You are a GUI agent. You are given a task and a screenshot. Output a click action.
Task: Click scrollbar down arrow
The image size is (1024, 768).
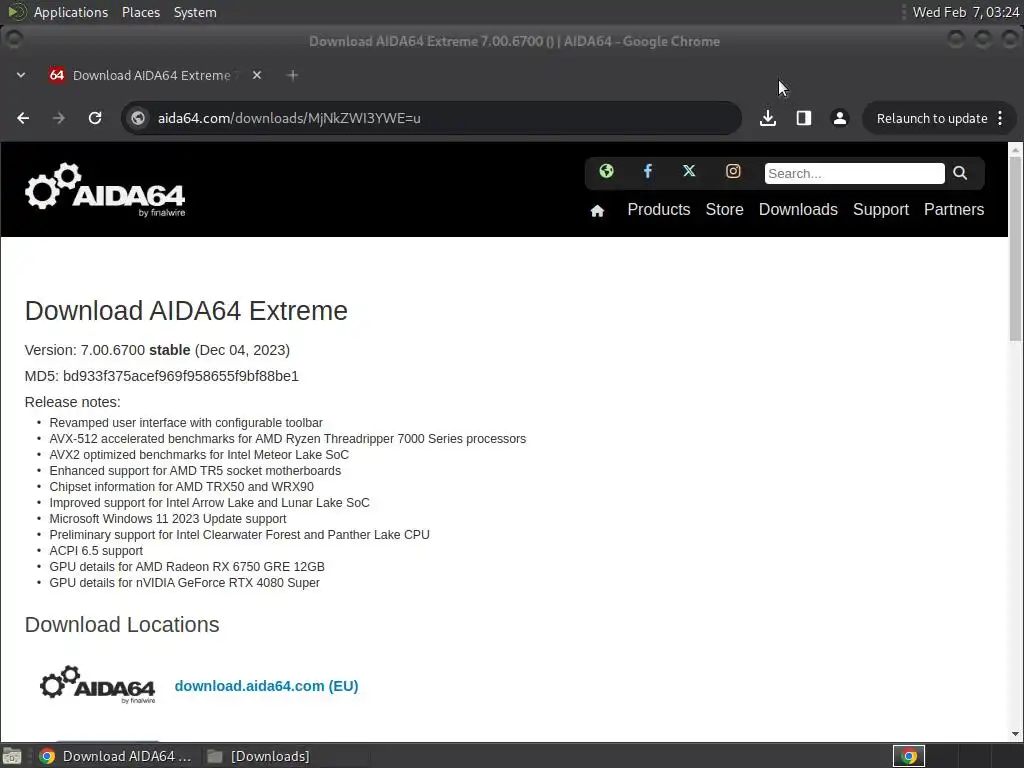point(1015,734)
